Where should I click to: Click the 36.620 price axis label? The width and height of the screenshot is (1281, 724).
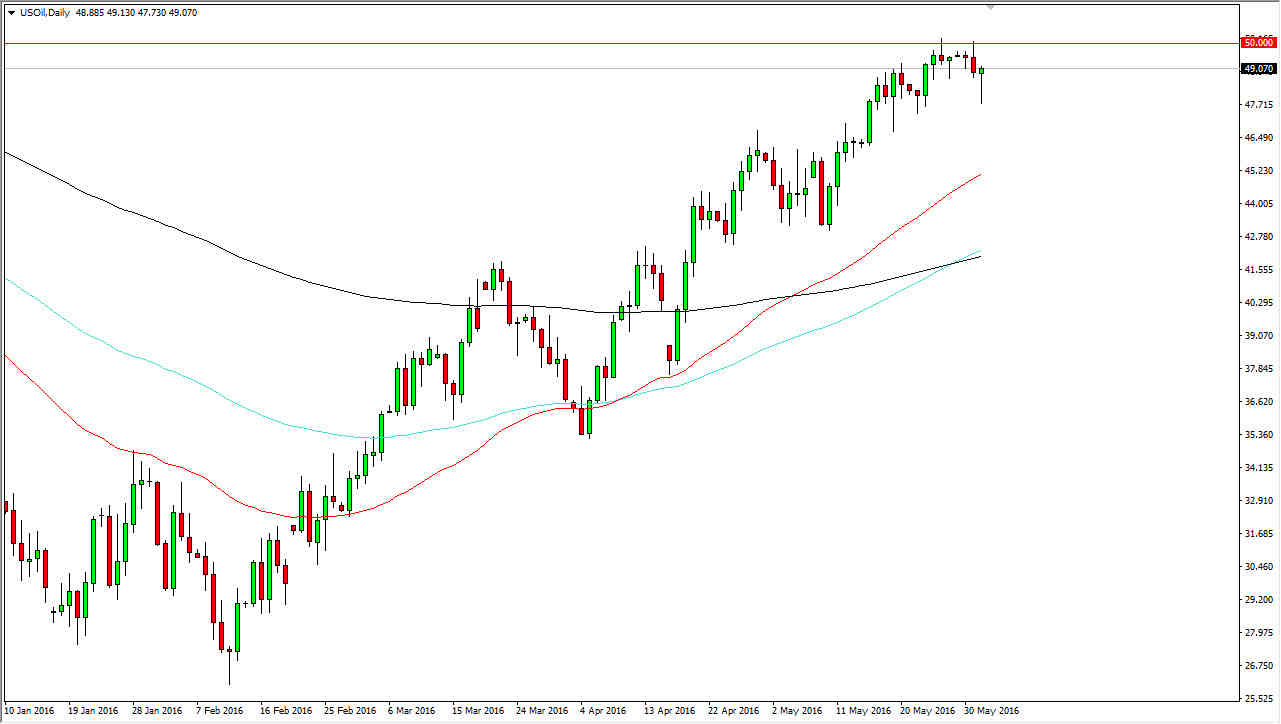1257,401
